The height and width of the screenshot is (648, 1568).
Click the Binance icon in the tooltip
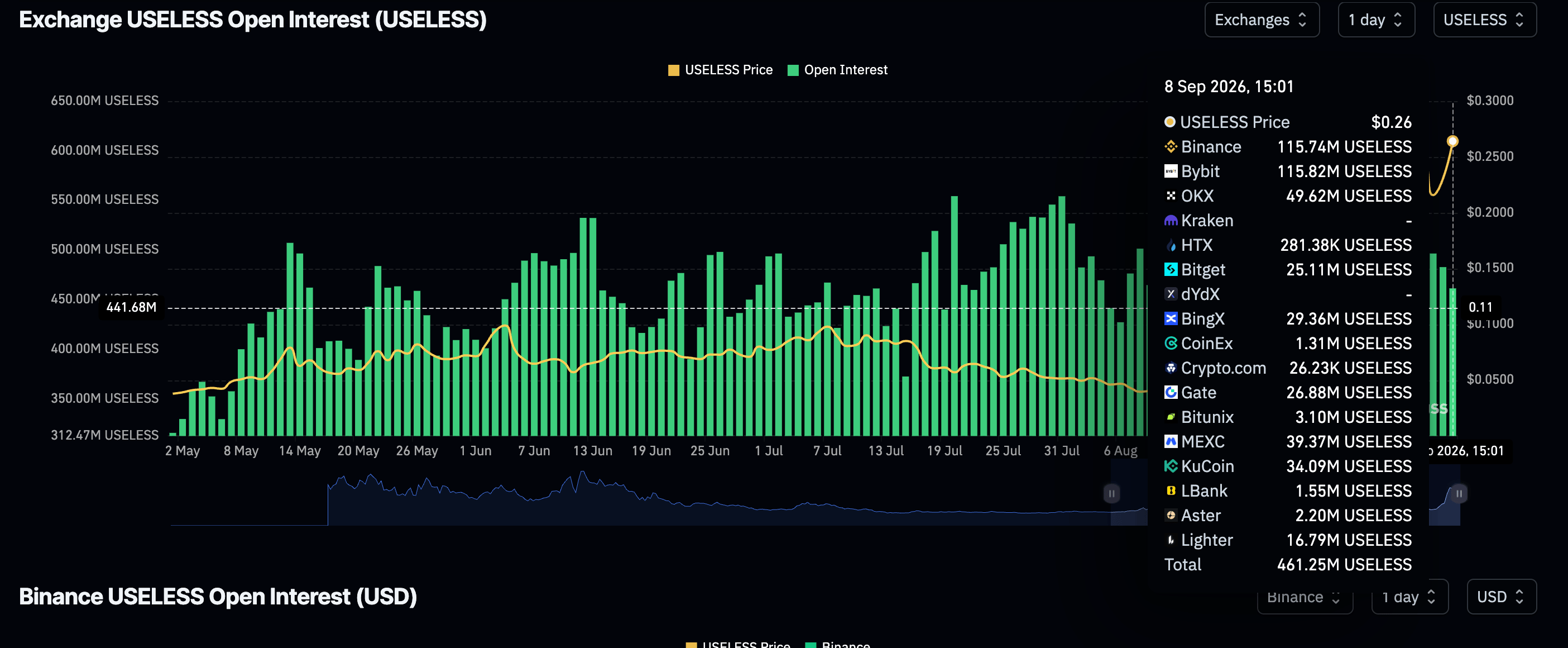[x=1171, y=147]
